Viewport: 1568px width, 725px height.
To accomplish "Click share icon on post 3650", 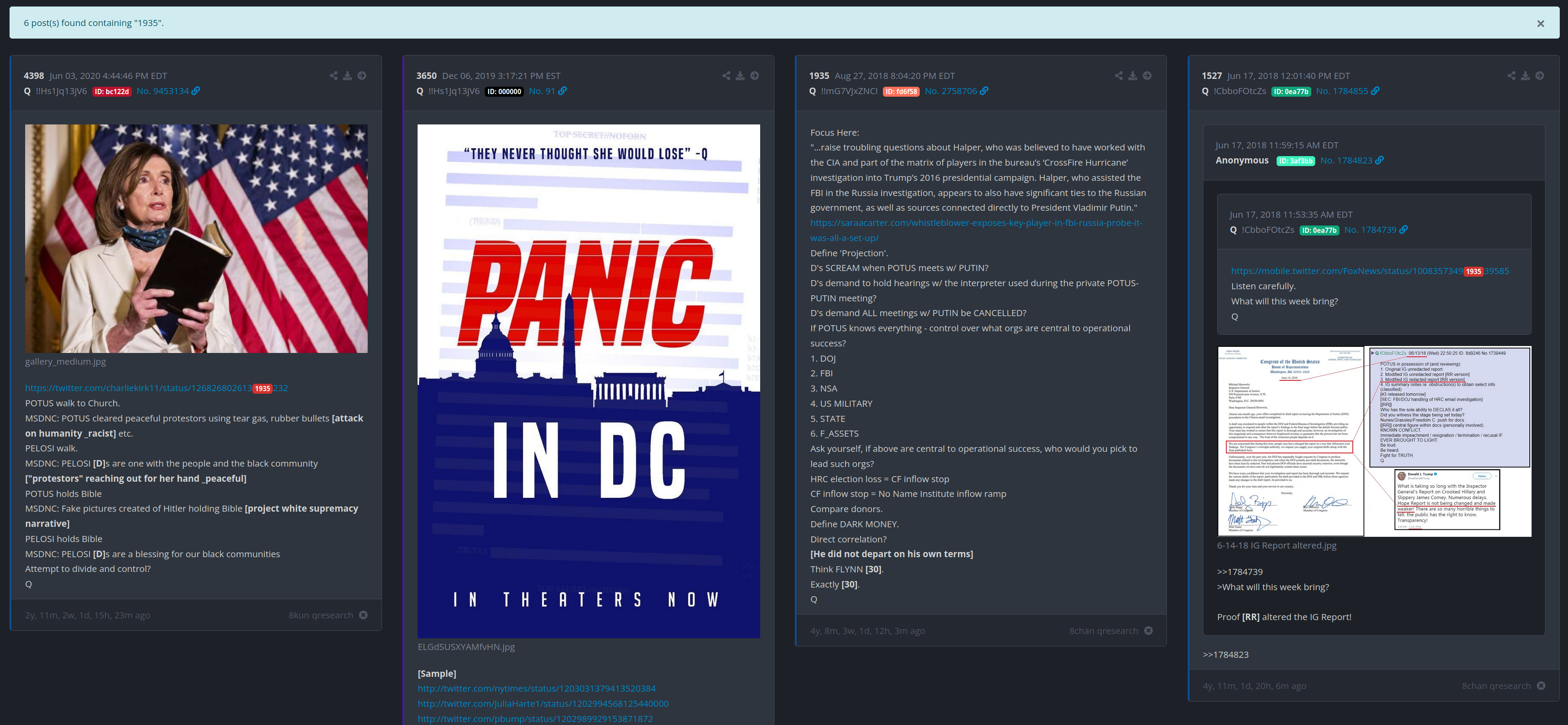I will tap(726, 75).
